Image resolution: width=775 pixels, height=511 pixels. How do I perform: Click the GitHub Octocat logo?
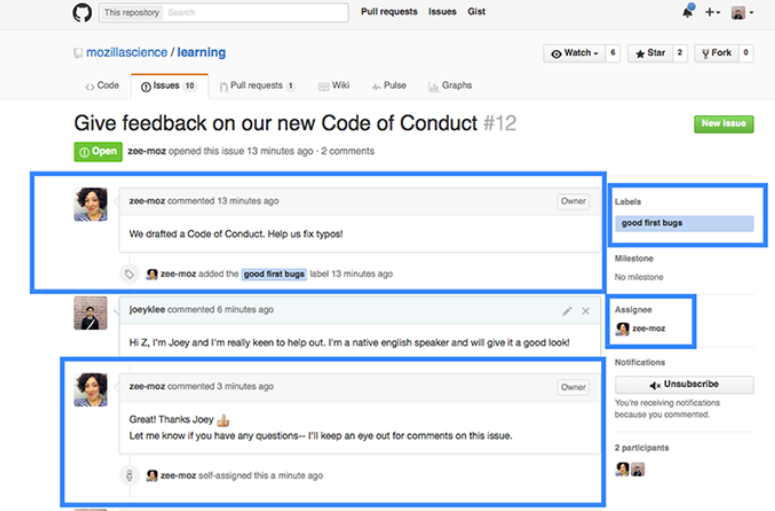82,12
